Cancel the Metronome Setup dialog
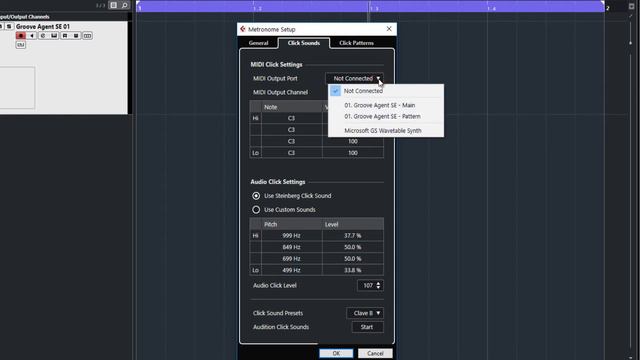 (x=375, y=353)
